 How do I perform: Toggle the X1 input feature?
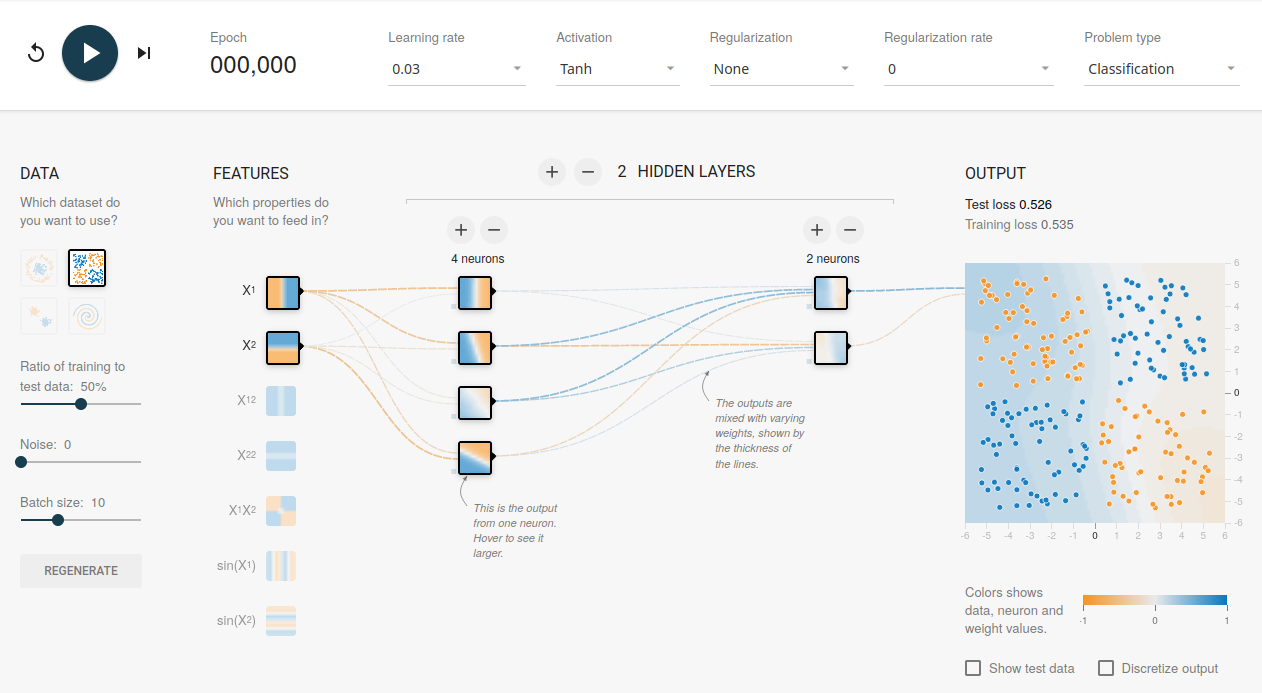(283, 291)
